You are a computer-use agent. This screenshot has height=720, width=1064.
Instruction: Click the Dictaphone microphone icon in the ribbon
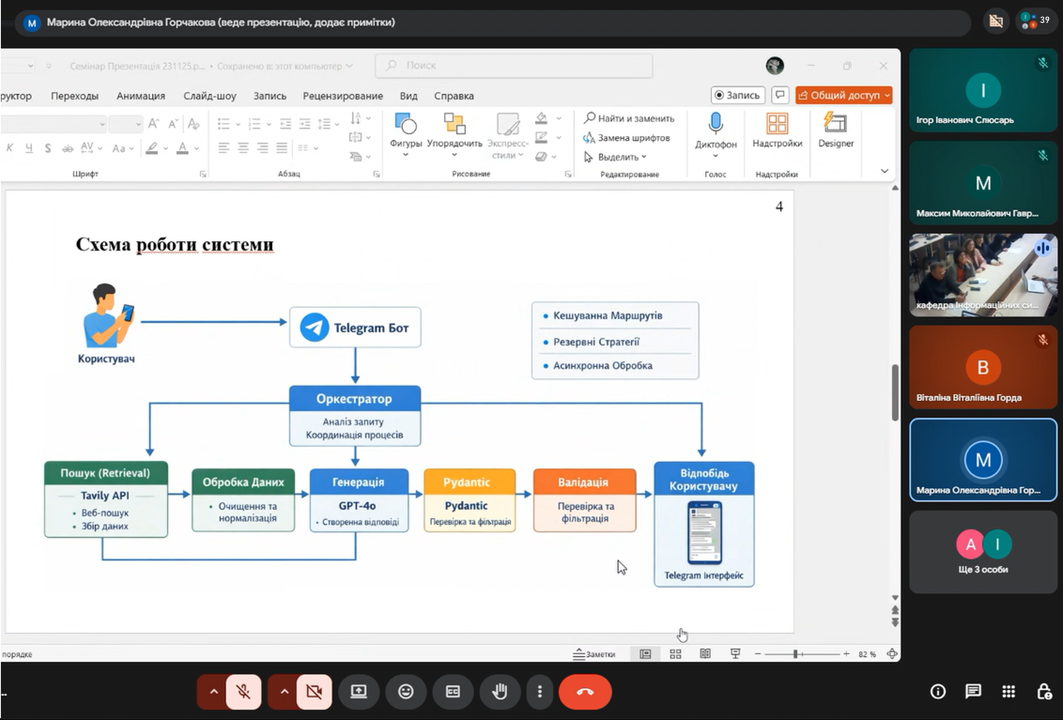[x=715, y=124]
